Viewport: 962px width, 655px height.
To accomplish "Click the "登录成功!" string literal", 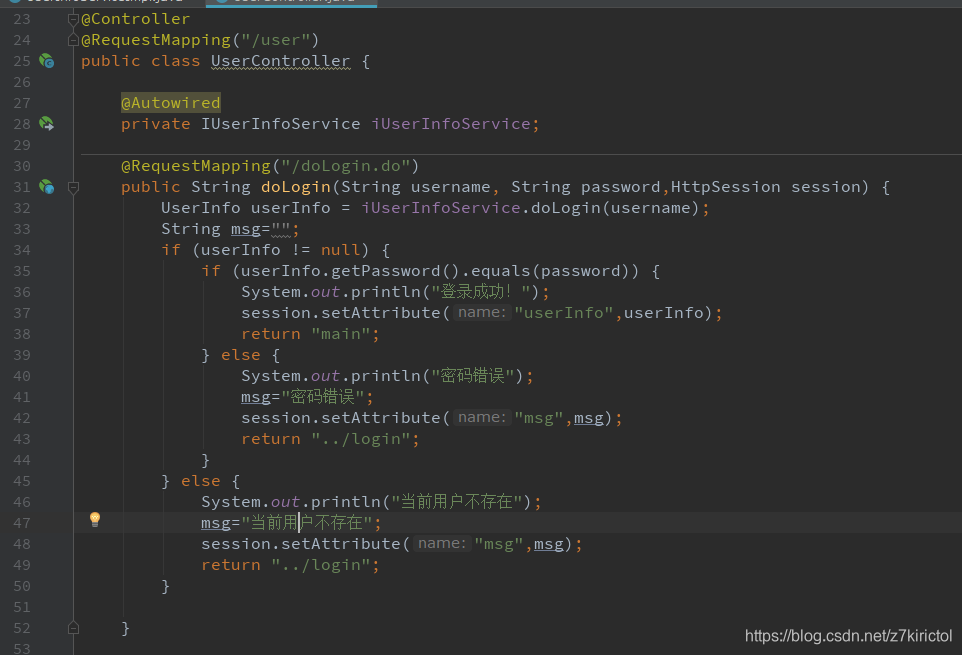I will [481, 292].
